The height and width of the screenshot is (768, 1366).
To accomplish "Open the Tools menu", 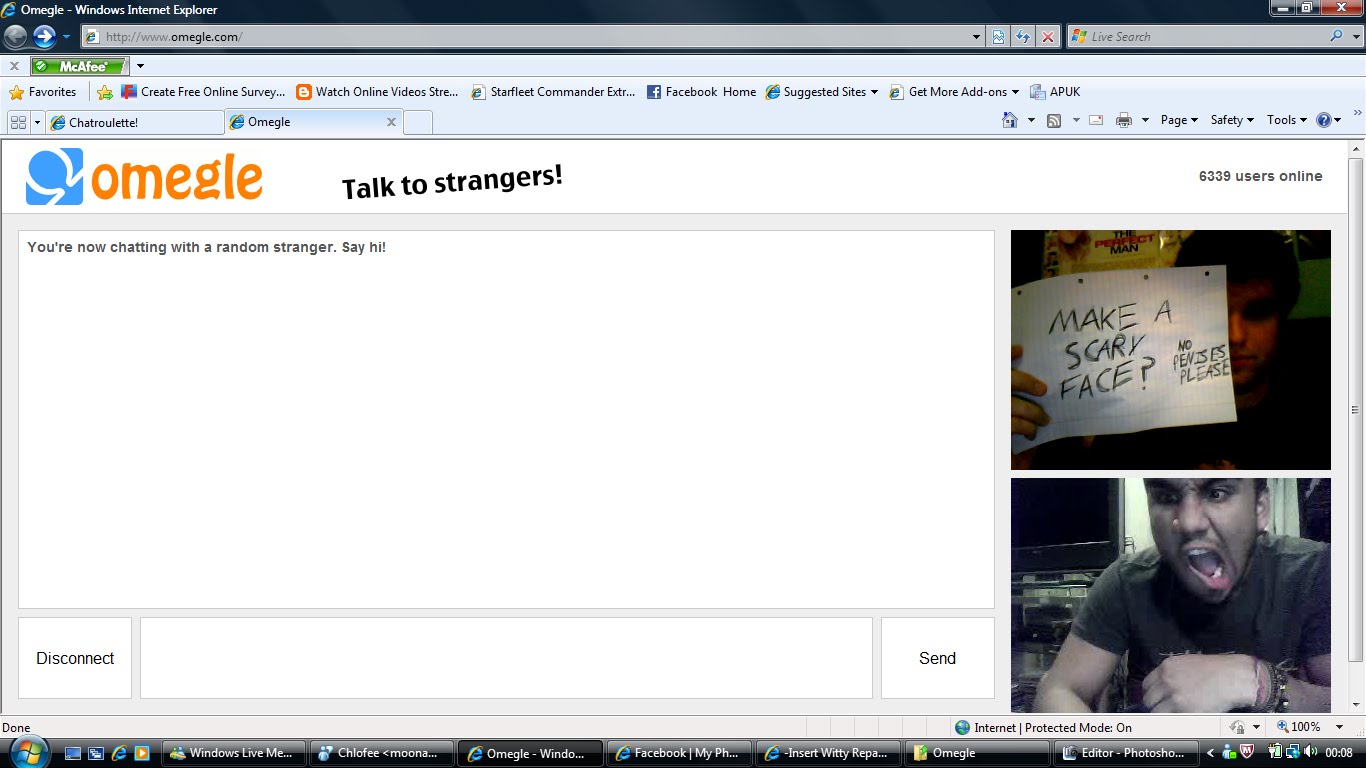I will 1286,120.
